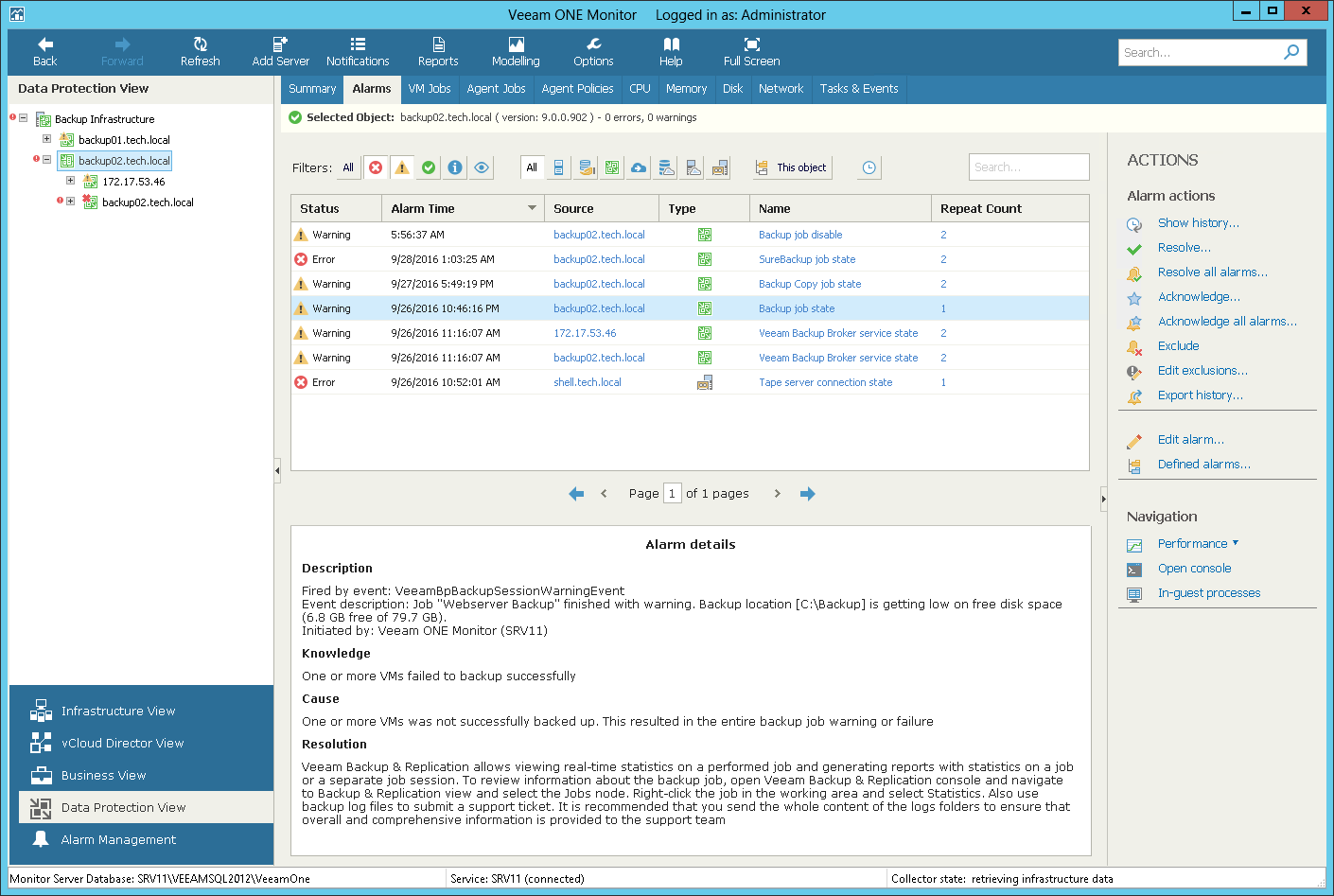Click the search magnifier icon in toolbar
Screen dimensions: 1334x896
pyautogui.click(x=1291, y=52)
